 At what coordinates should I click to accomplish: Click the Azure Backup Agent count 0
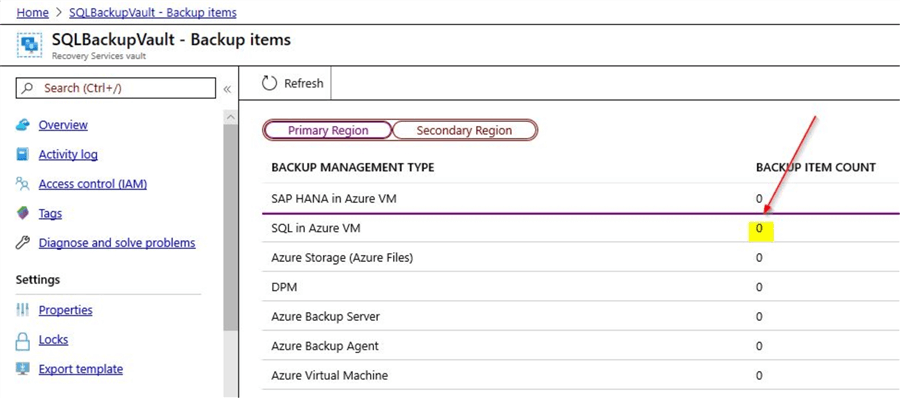click(759, 346)
